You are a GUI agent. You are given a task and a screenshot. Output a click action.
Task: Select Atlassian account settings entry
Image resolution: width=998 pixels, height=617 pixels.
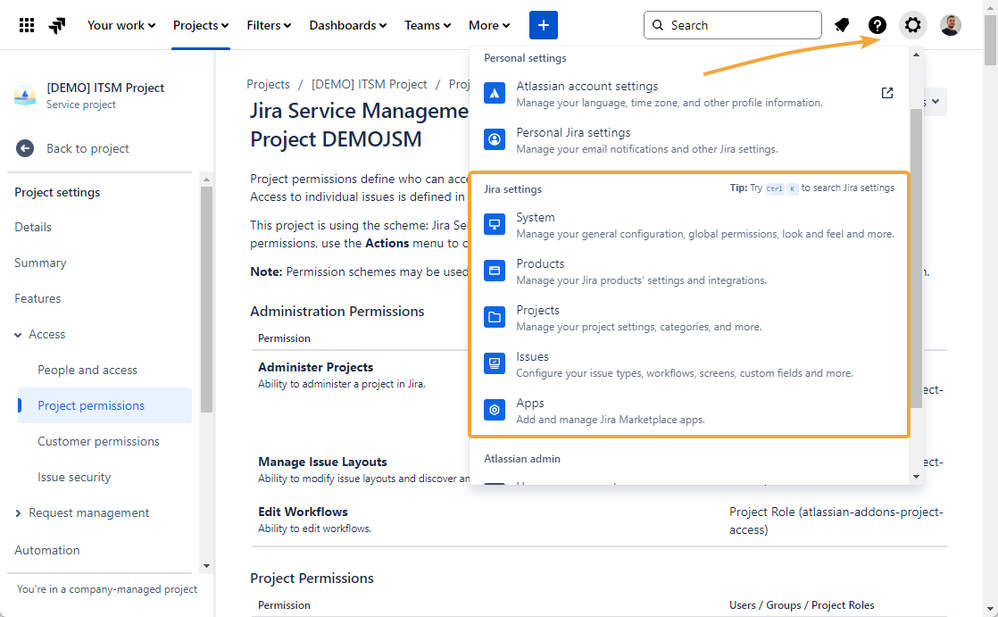(690, 94)
